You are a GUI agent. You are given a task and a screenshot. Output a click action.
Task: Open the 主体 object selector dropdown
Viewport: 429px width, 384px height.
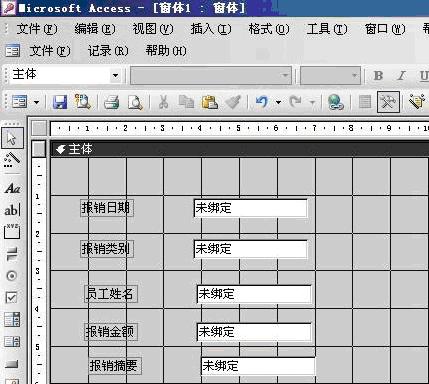point(116,75)
